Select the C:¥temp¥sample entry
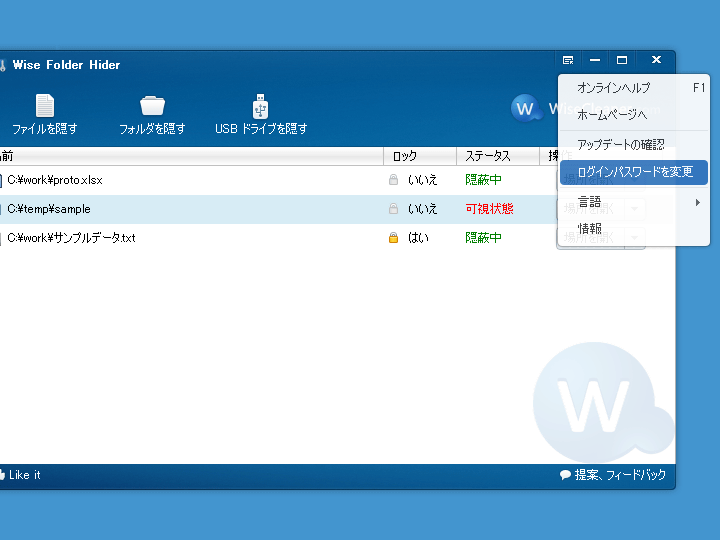This screenshot has height=540, width=720. (49, 209)
